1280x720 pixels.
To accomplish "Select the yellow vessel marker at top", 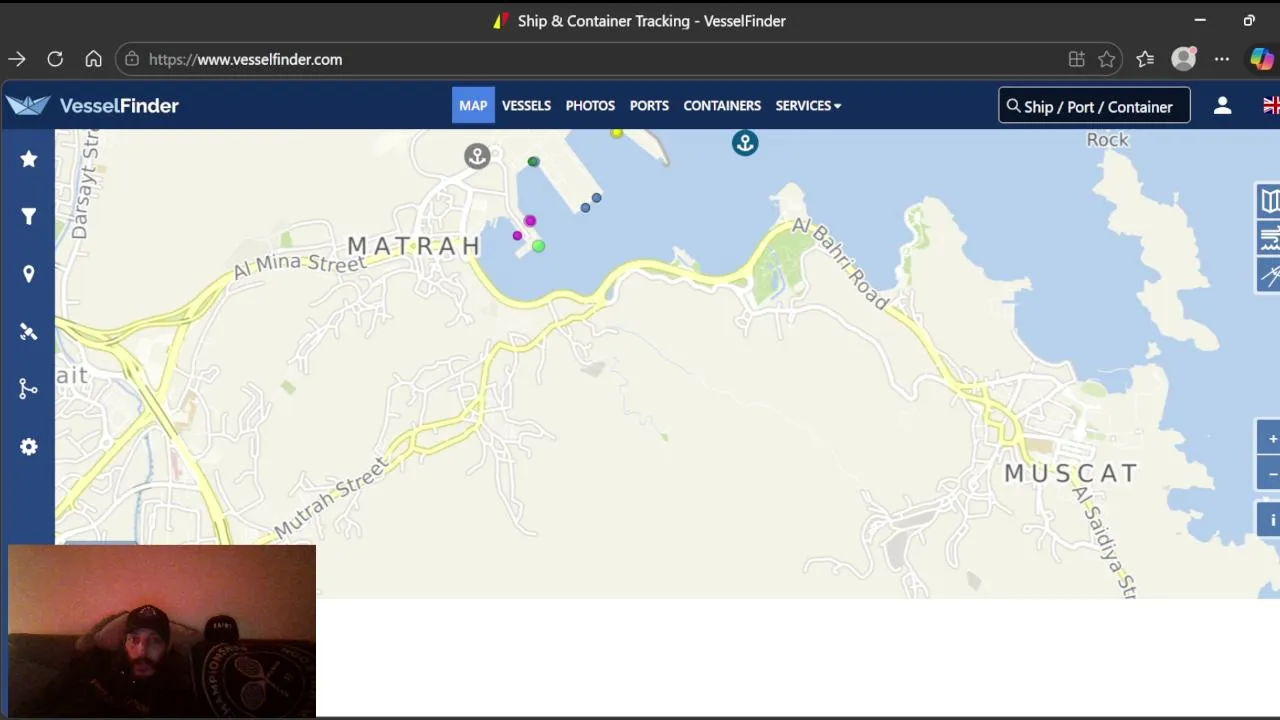I will tap(617, 132).
